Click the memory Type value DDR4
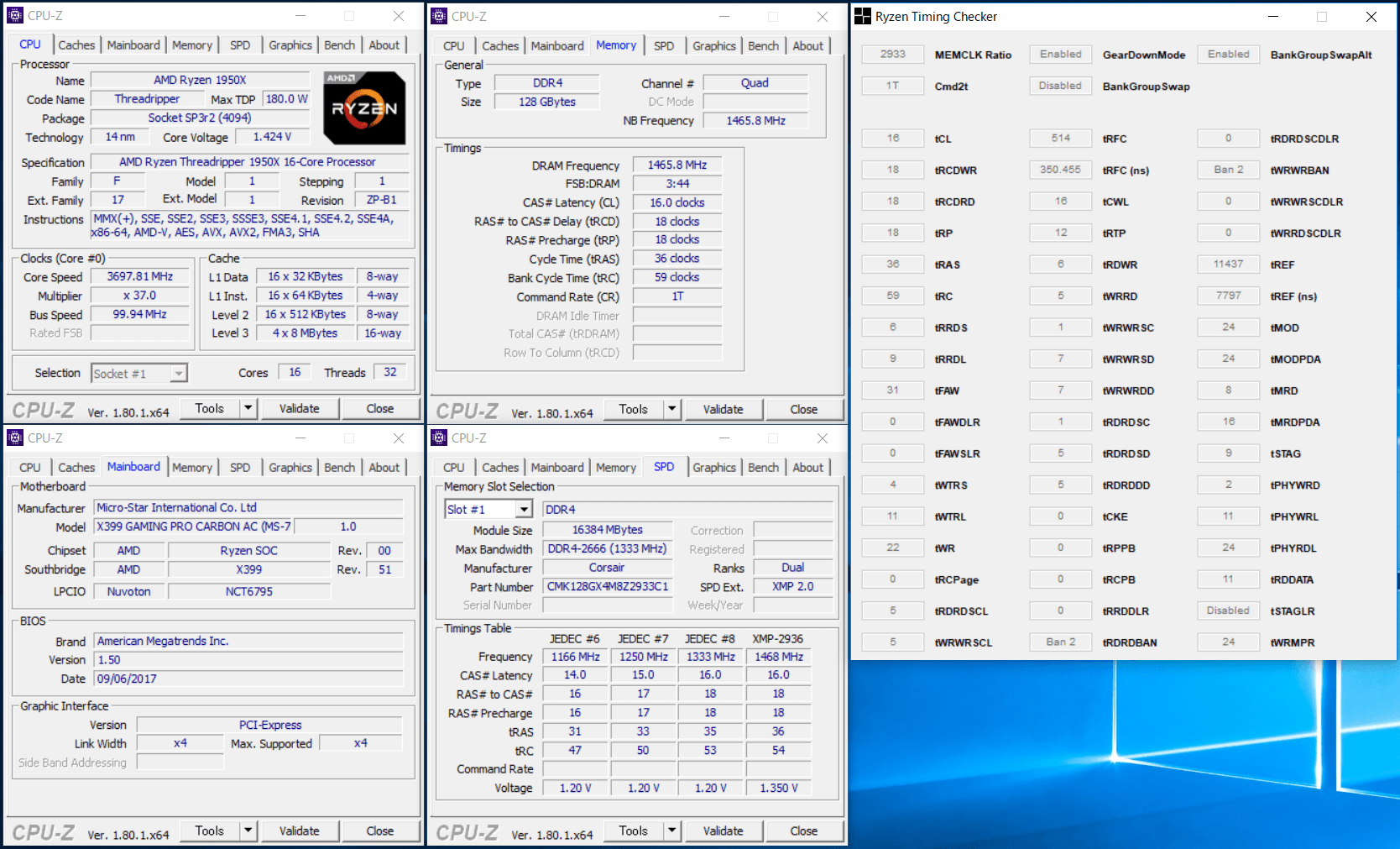The width and height of the screenshot is (1400, 849). pos(547,83)
